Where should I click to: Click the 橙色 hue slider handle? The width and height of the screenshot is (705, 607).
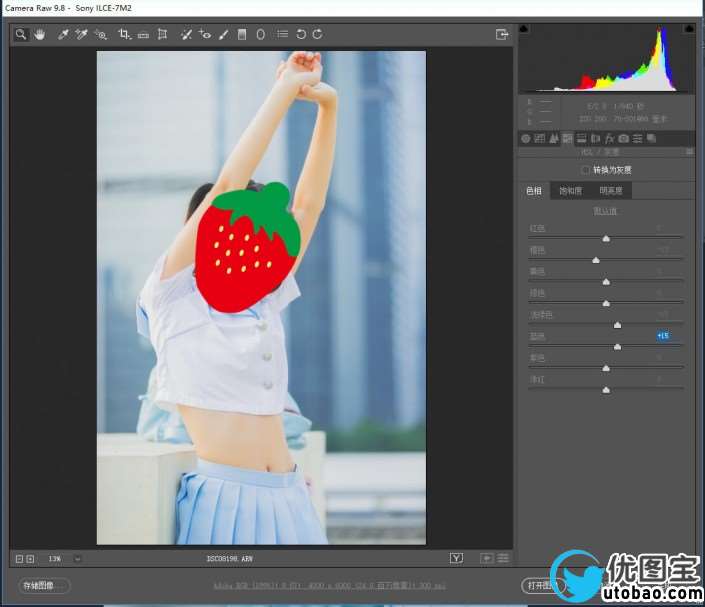(596, 260)
